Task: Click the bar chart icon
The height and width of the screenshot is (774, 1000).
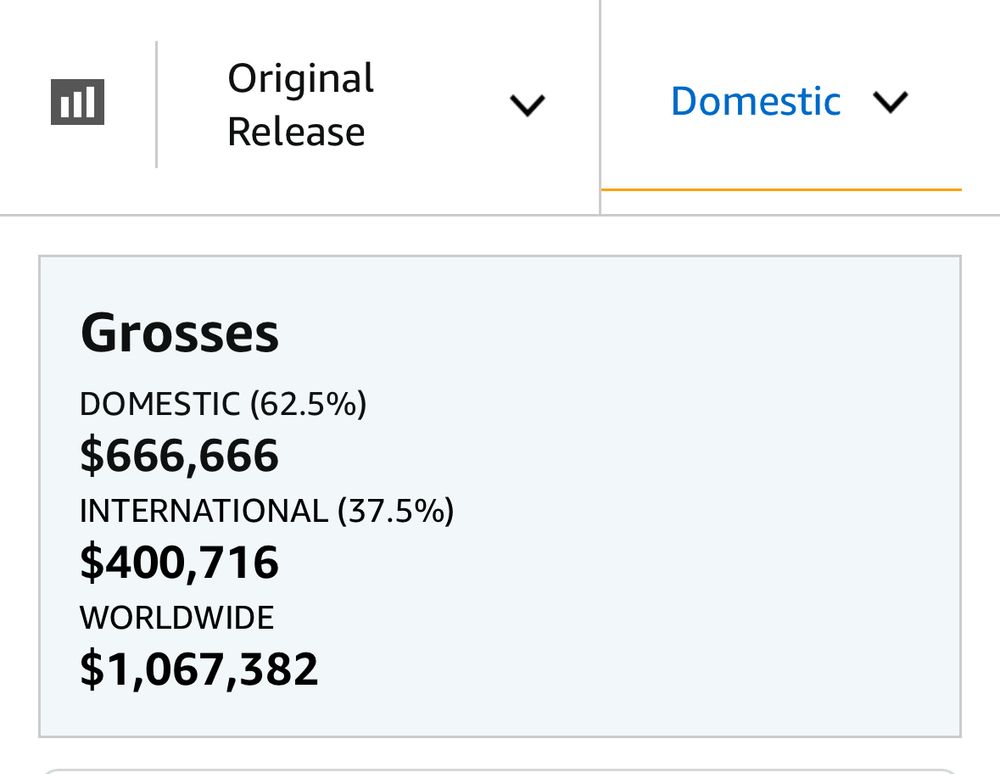Action: (77, 102)
